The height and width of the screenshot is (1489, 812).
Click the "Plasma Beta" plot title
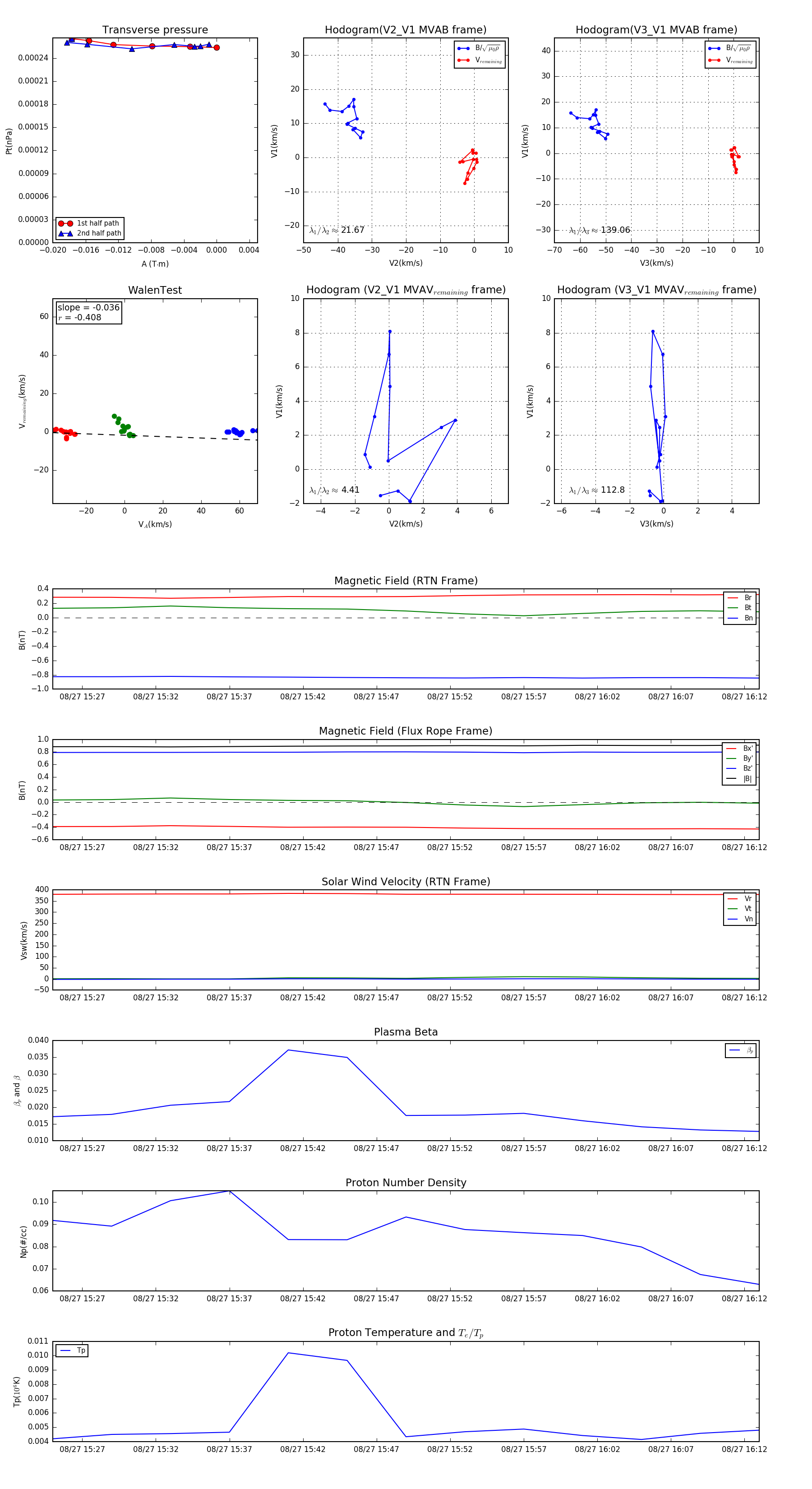click(x=406, y=1032)
